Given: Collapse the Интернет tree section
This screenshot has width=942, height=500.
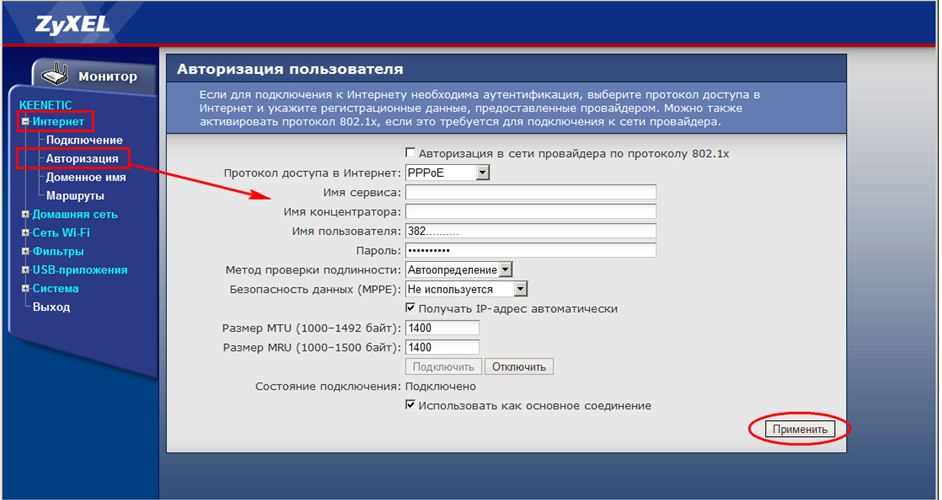Looking at the screenshot, I should tap(25, 122).
